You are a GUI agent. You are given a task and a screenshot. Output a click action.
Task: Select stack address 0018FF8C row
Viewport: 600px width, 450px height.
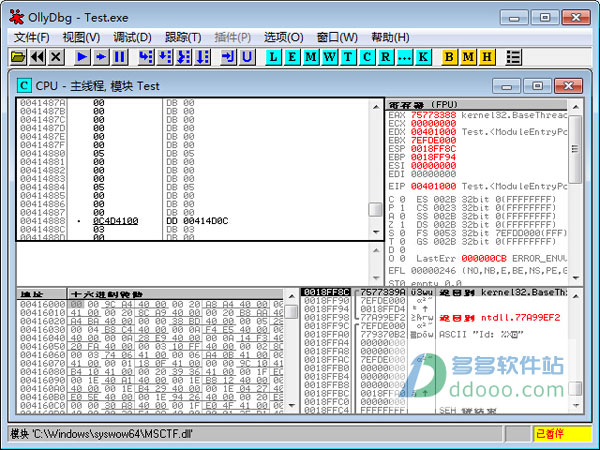[326, 292]
